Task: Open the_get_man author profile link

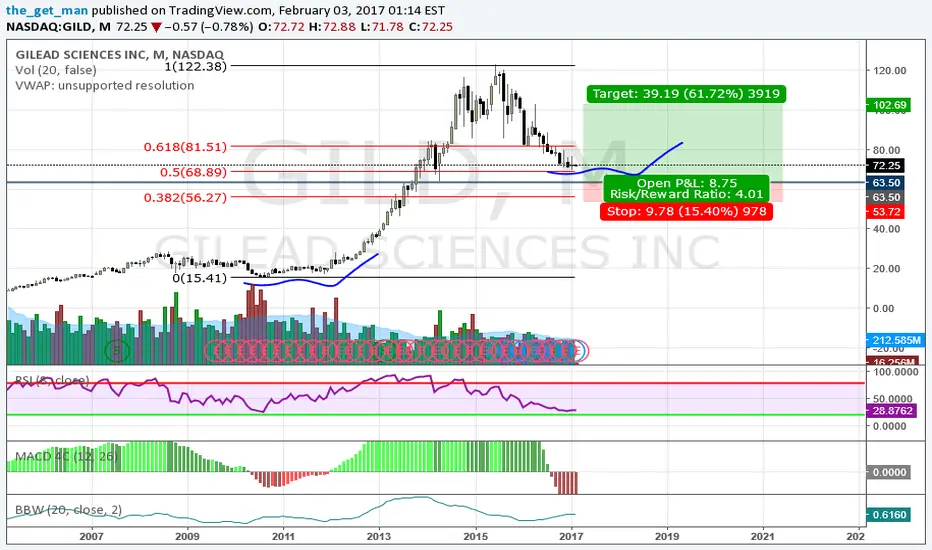Action: point(47,11)
